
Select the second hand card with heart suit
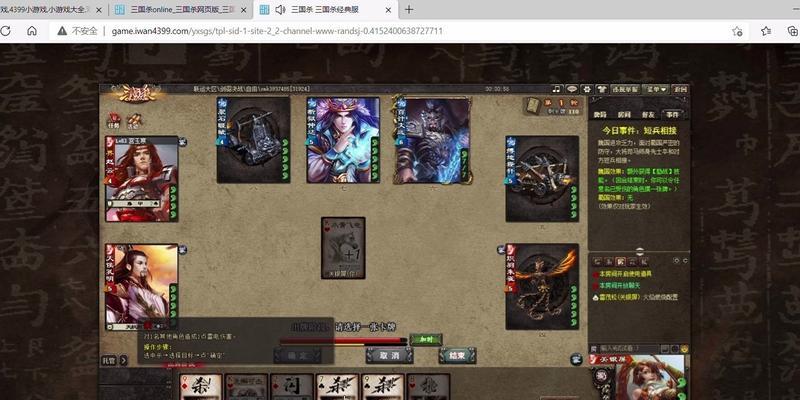(x=246, y=387)
